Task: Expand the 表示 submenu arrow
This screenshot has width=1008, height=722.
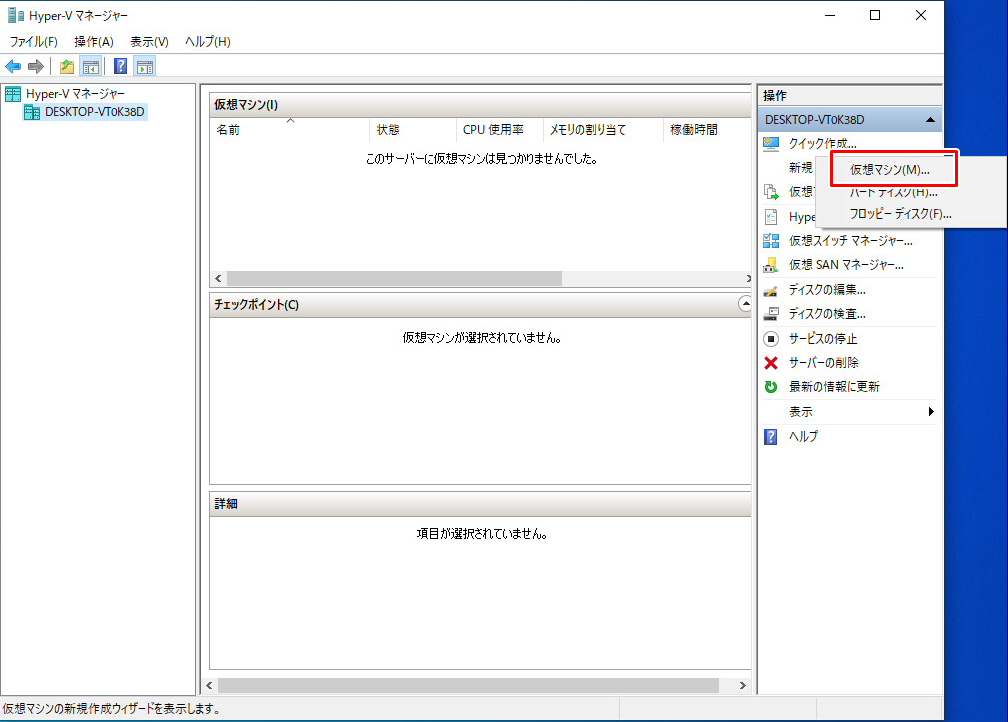Action: click(x=931, y=412)
